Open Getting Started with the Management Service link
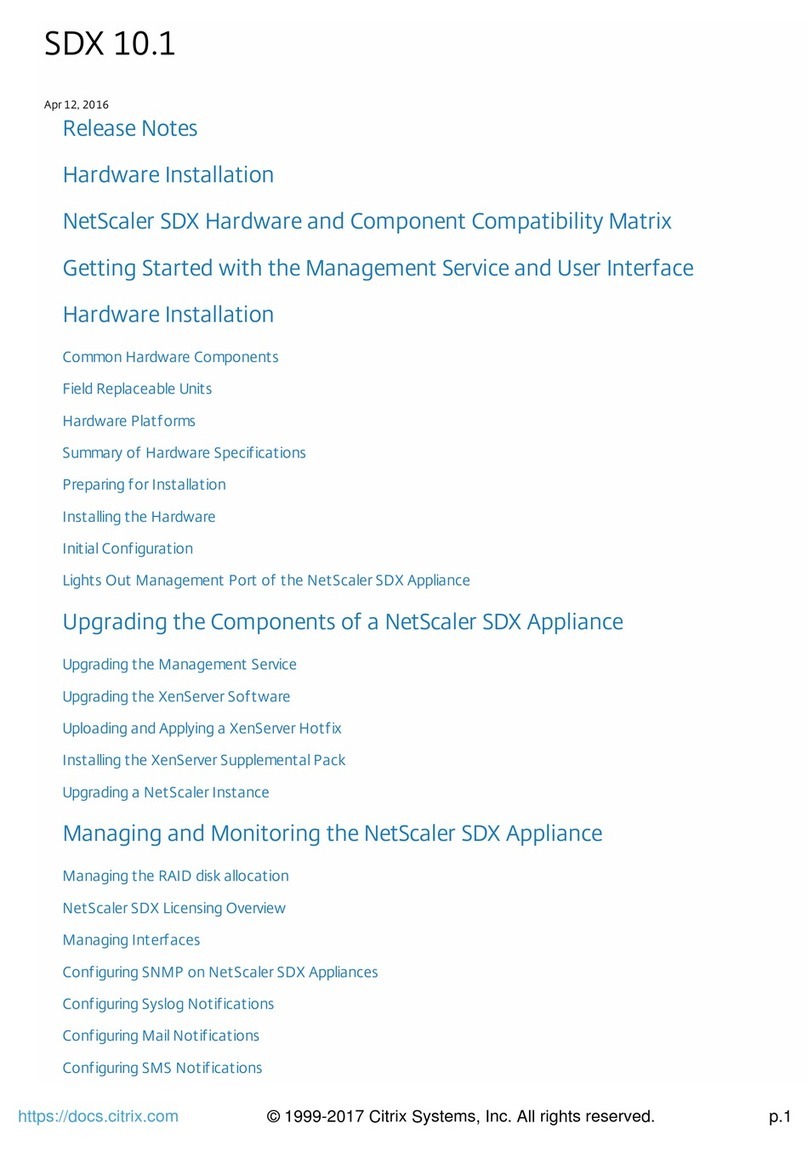 378,268
